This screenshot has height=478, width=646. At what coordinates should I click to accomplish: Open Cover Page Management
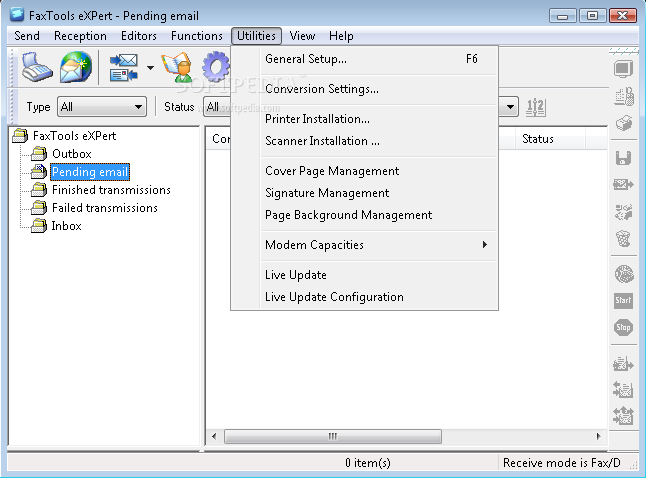(x=379, y=171)
